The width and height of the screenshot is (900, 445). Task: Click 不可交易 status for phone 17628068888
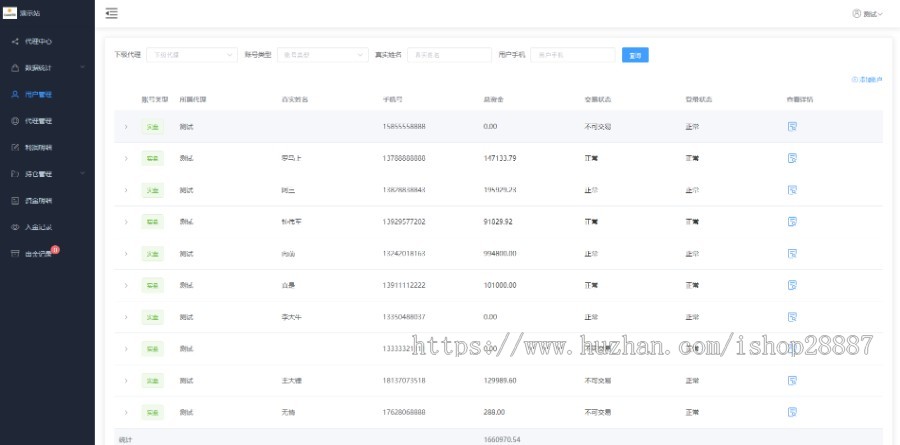(x=598, y=412)
